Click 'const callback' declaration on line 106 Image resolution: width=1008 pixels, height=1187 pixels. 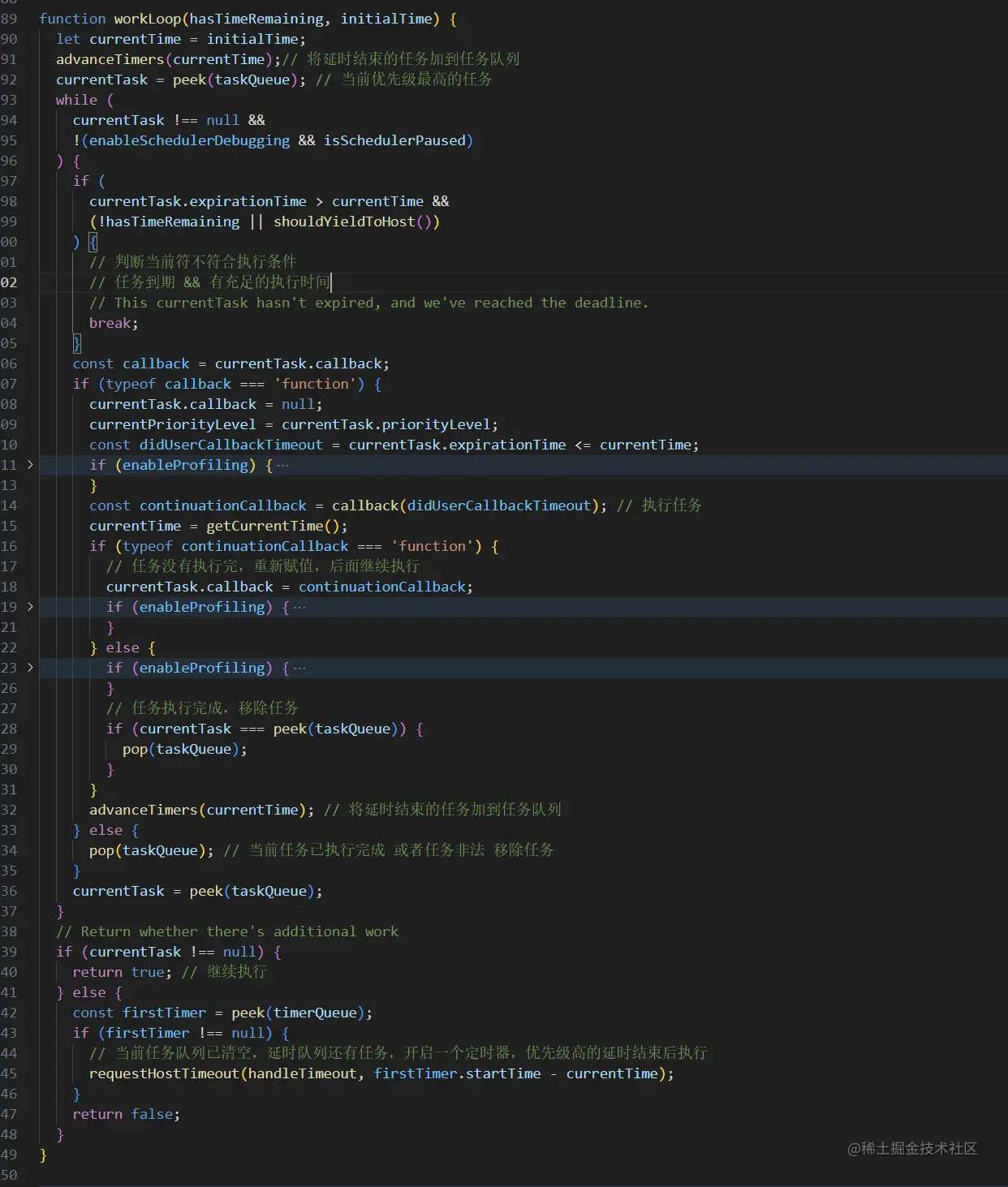click(x=131, y=363)
